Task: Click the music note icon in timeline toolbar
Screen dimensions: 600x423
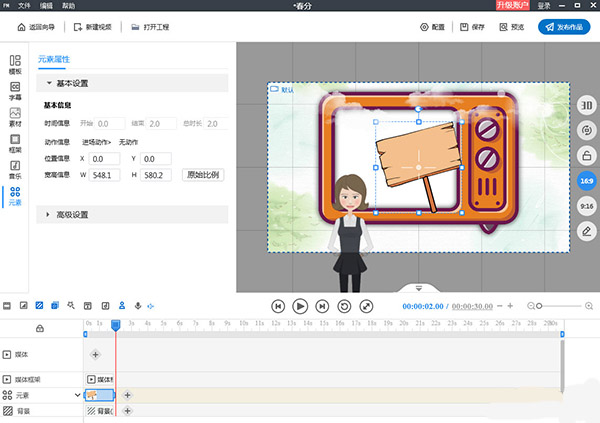Action: (x=105, y=305)
